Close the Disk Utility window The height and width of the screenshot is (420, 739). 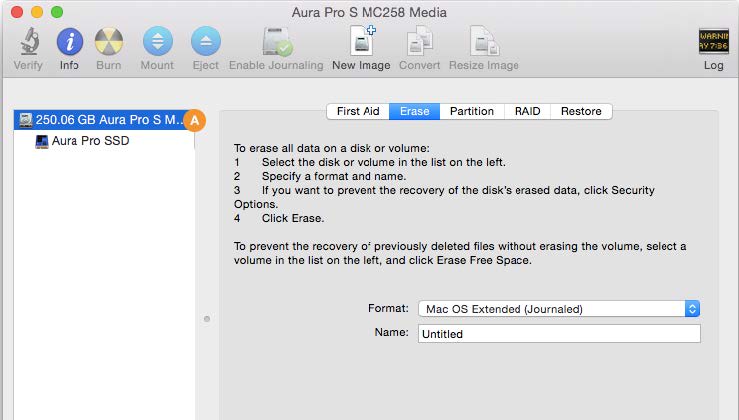tap(17, 12)
